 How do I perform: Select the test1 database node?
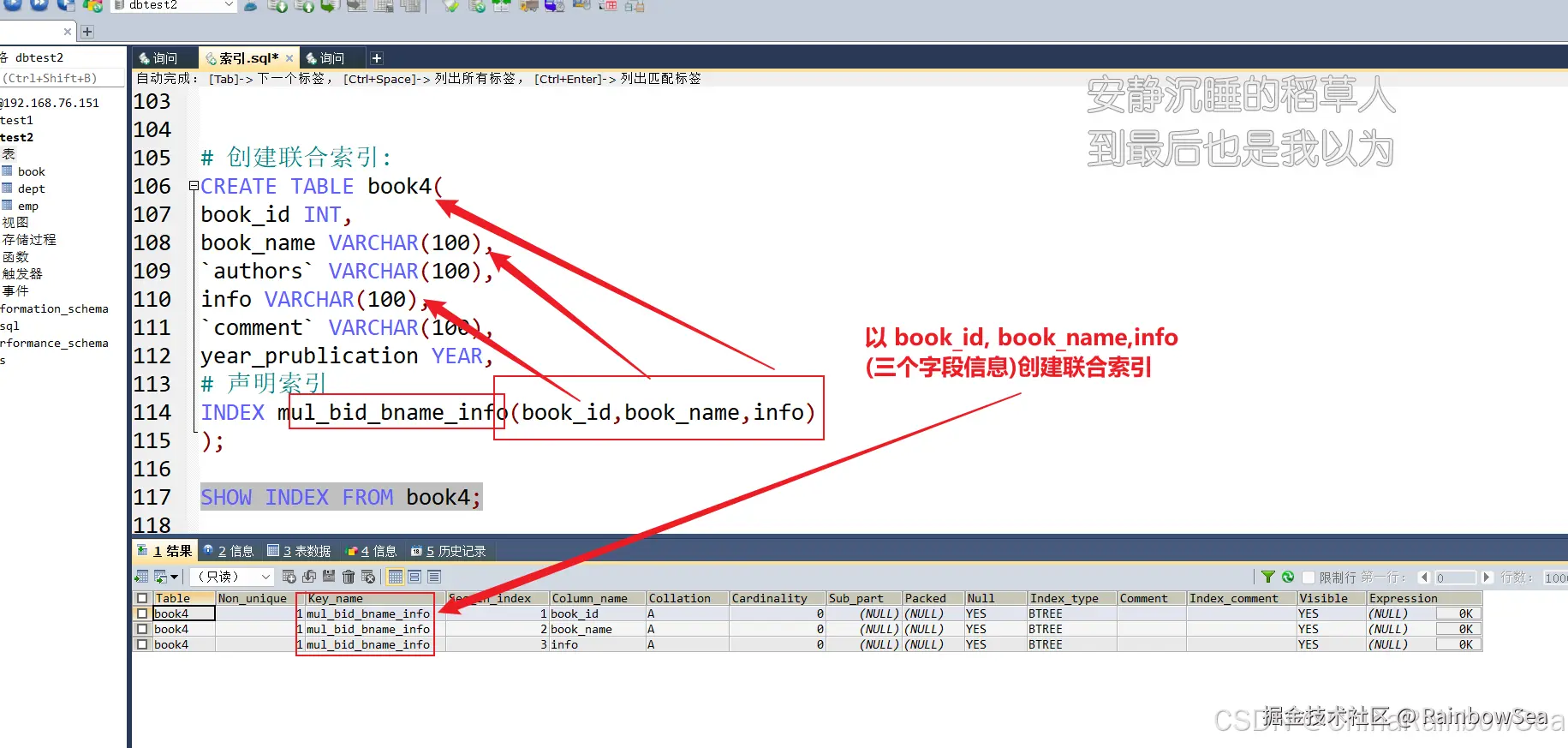(16, 120)
